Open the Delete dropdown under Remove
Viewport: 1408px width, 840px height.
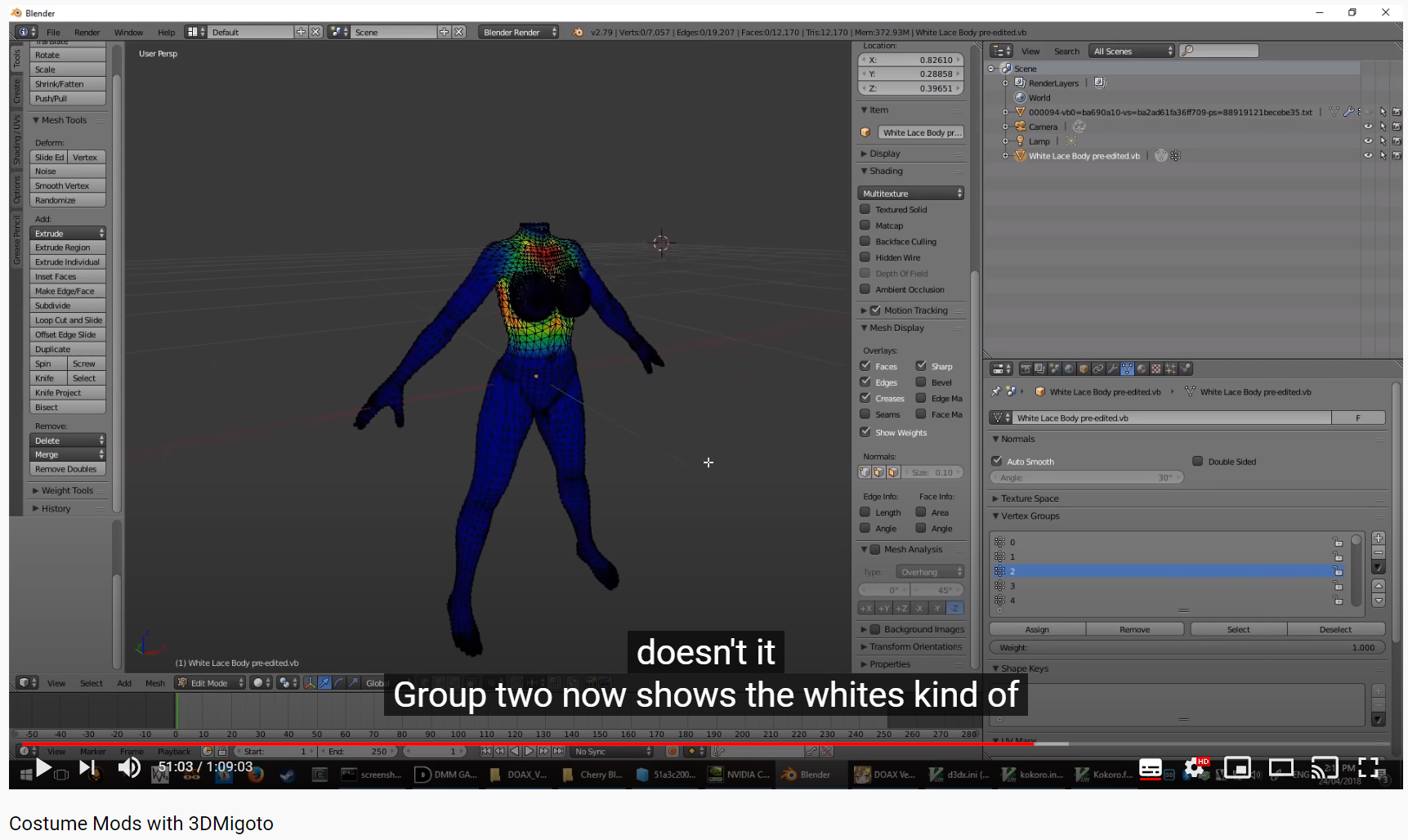click(x=68, y=440)
